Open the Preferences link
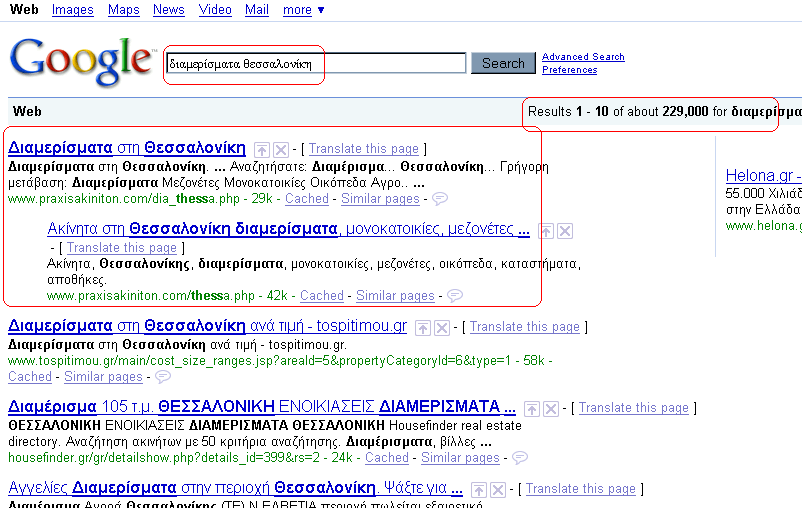This screenshot has height=508, width=802. (x=569, y=70)
